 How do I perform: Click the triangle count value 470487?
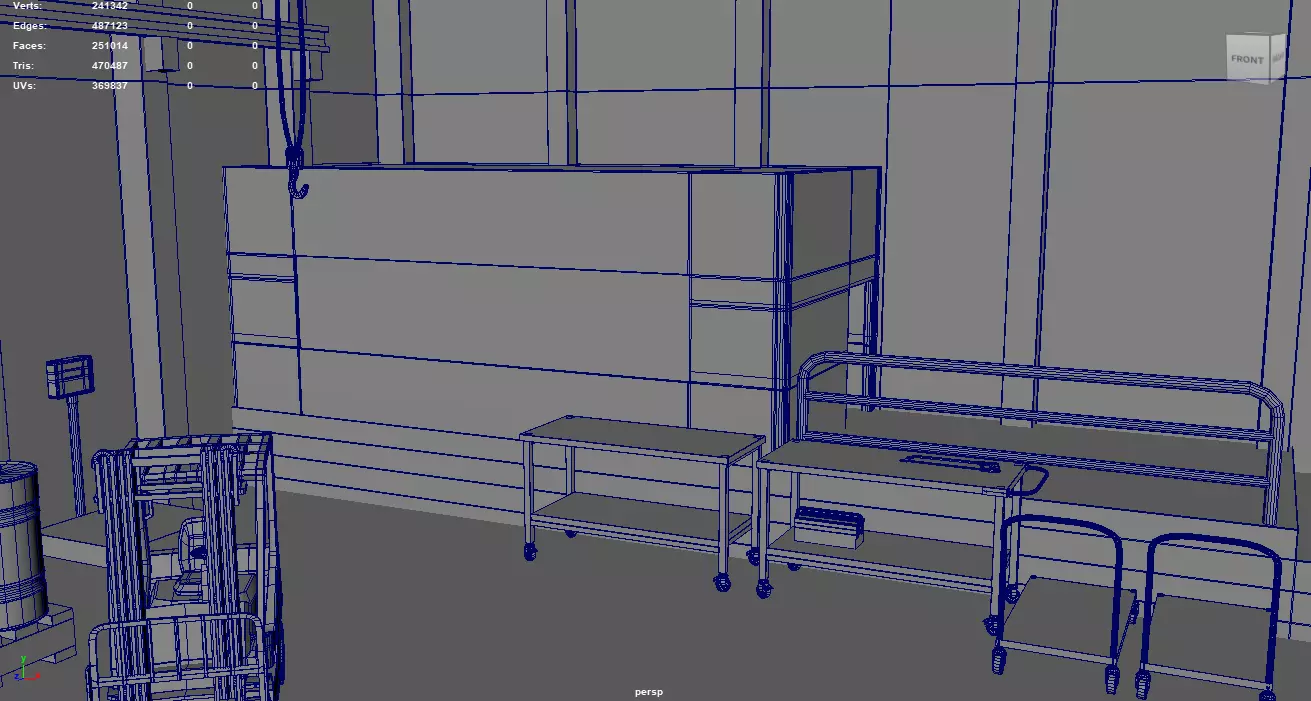(109, 66)
